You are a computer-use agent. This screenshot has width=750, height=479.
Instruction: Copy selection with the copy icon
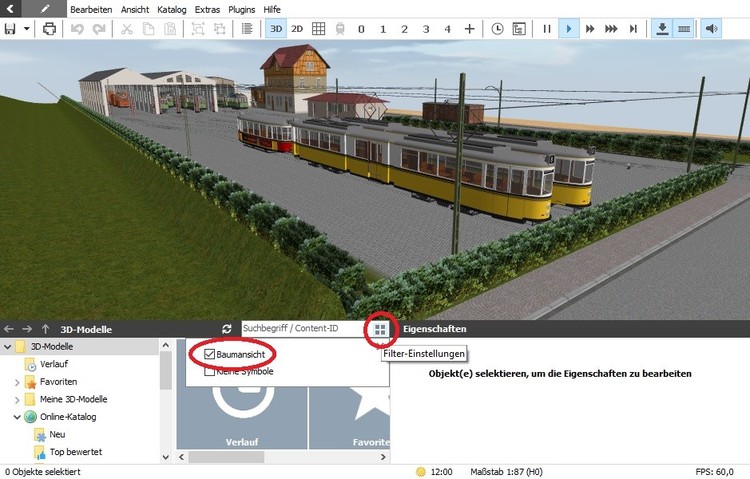pyautogui.click(x=149, y=29)
